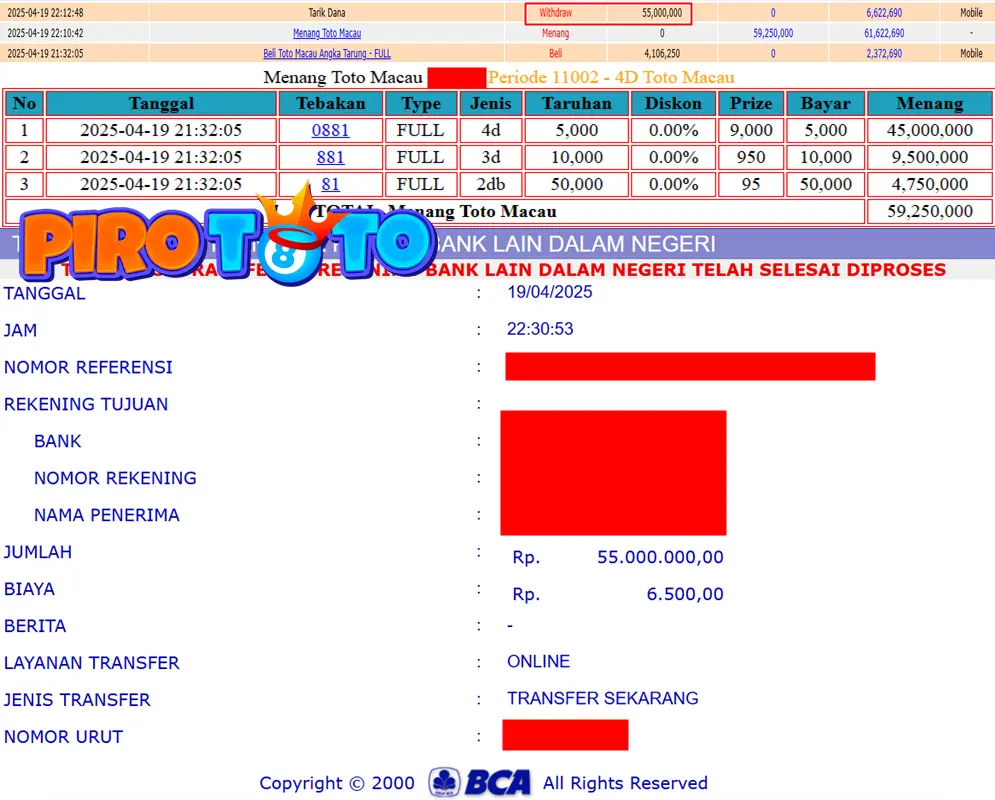Click the time value 22:30:53
Image resolution: width=995 pixels, height=800 pixels.
pyautogui.click(x=540, y=329)
